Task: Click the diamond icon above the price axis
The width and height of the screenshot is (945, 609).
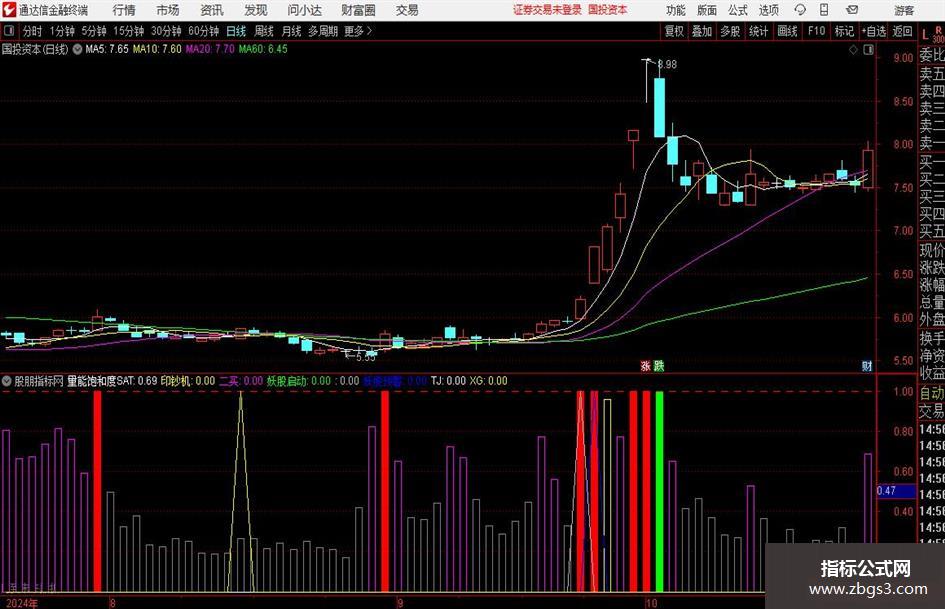Action: click(853, 50)
